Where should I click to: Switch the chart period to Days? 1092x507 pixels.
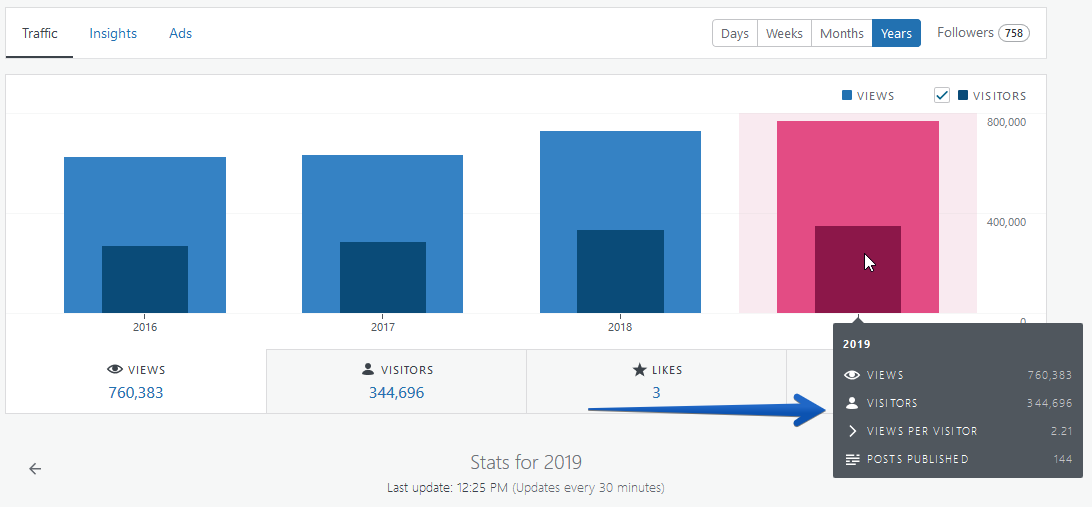click(x=735, y=33)
